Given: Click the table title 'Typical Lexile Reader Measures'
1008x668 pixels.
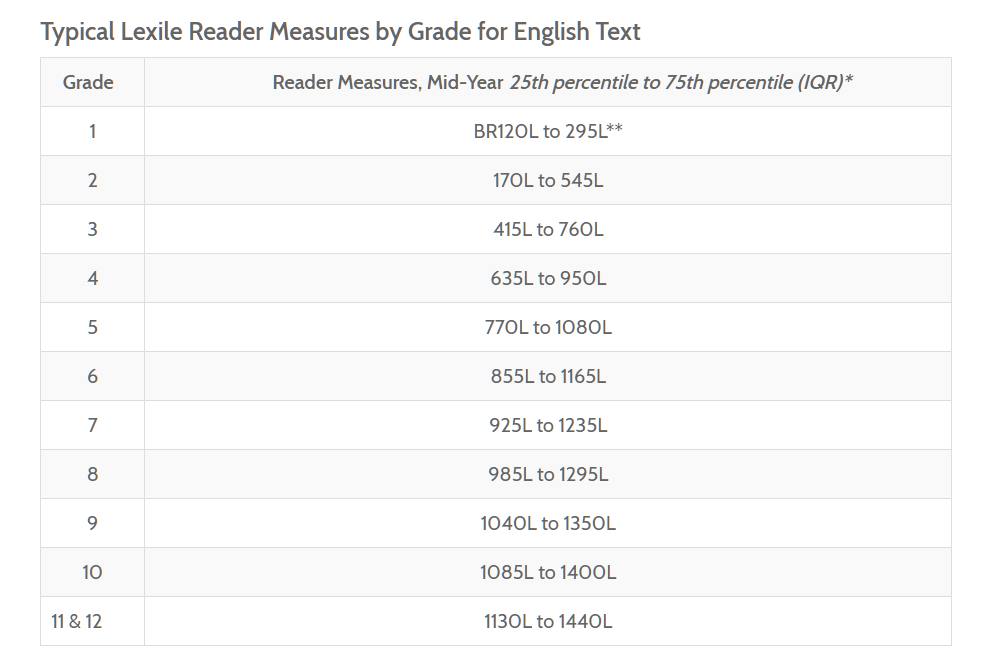Looking at the screenshot, I should (x=340, y=32).
